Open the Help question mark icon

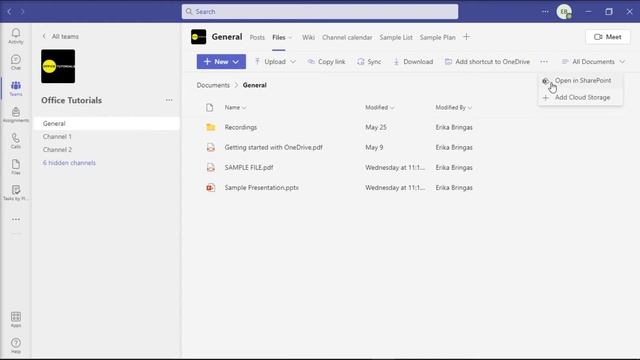16,343
